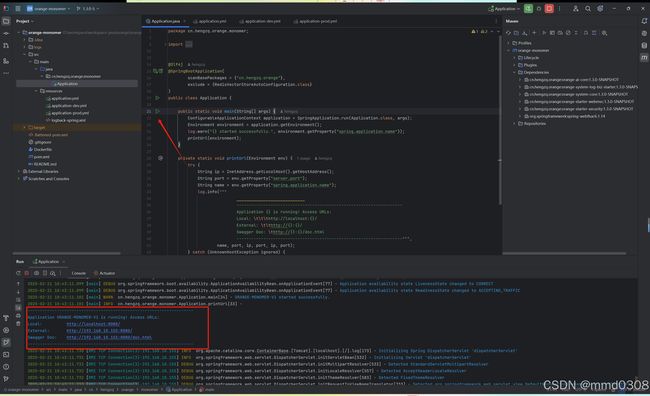Select application-dev.yml in Project tree
The image size is (650, 396).
click(66, 106)
